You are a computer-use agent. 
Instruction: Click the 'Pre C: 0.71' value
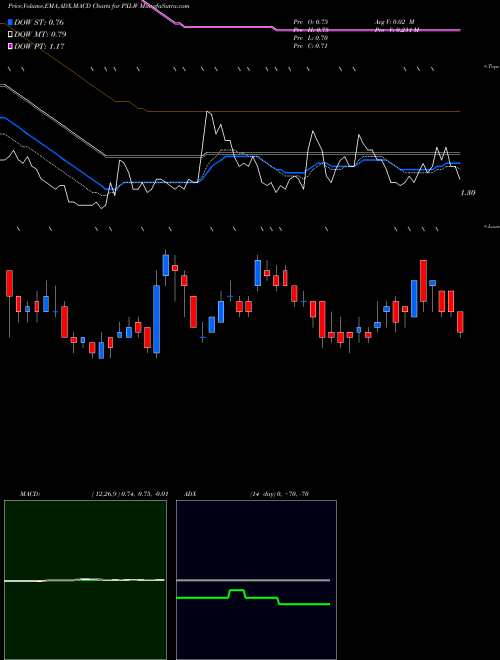click(x=311, y=46)
